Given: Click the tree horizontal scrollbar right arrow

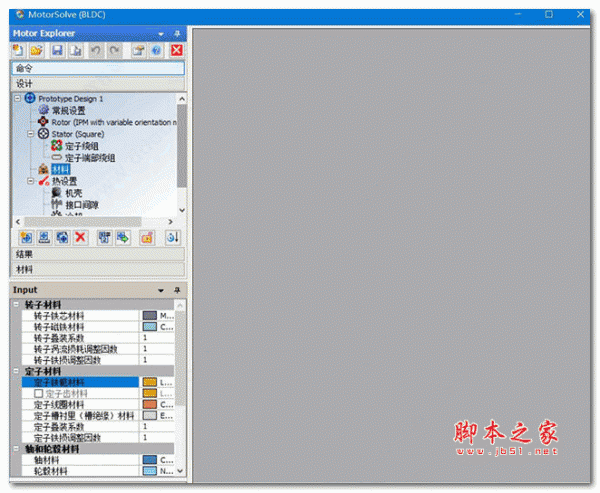Looking at the screenshot, I should tap(170, 222).
